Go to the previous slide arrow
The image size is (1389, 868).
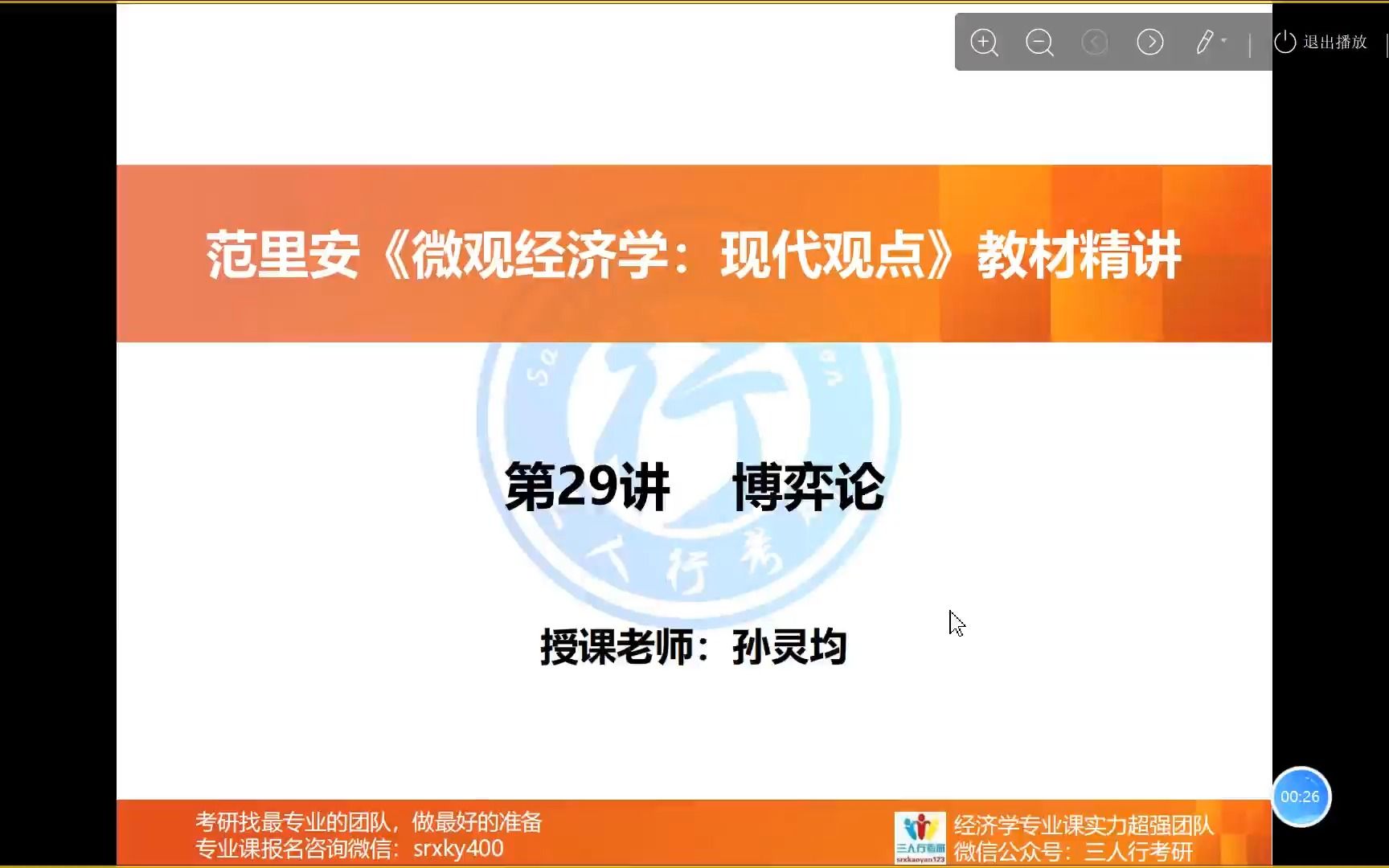[x=1095, y=42]
